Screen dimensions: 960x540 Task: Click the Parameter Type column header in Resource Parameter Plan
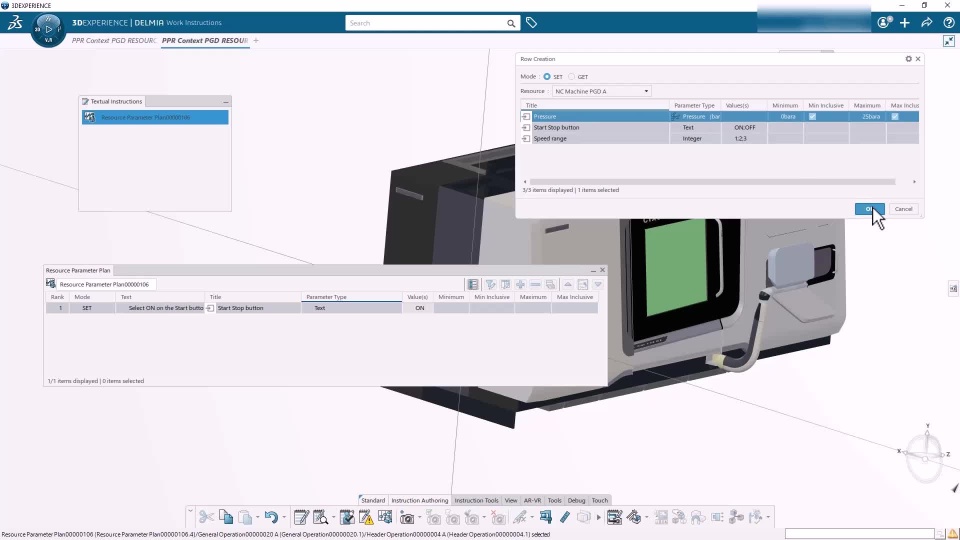(x=351, y=297)
